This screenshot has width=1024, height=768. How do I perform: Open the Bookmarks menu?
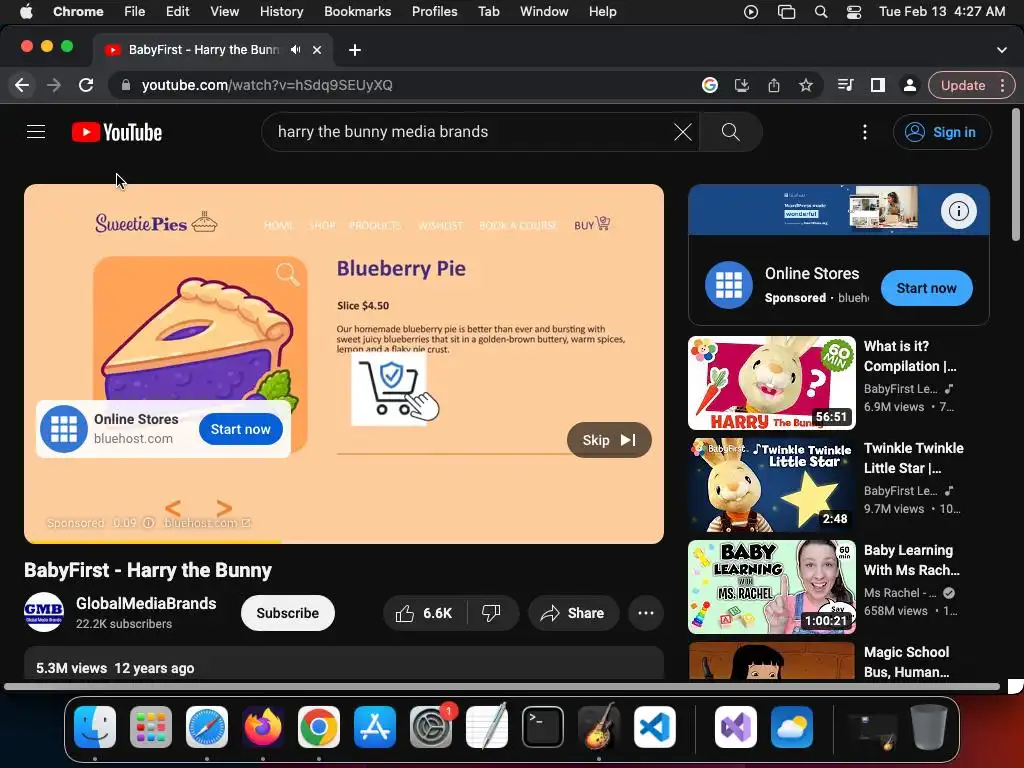click(357, 11)
